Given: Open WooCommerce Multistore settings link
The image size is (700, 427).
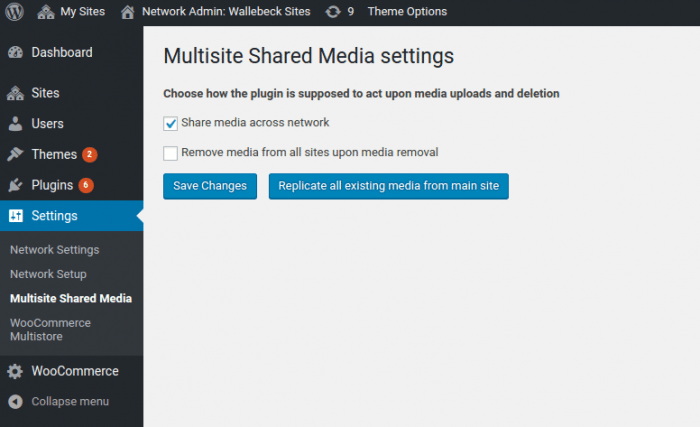Looking at the screenshot, I should coord(50,330).
